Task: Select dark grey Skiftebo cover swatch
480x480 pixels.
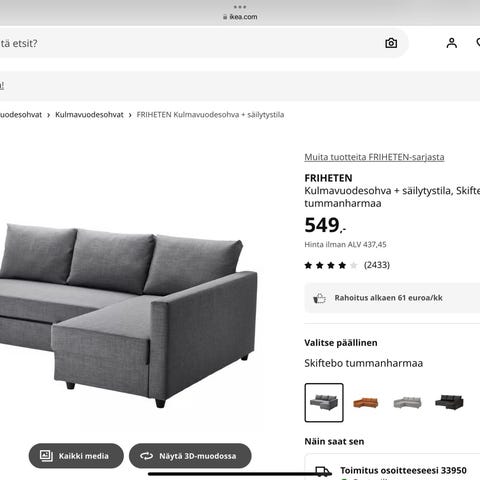Action: point(324,403)
